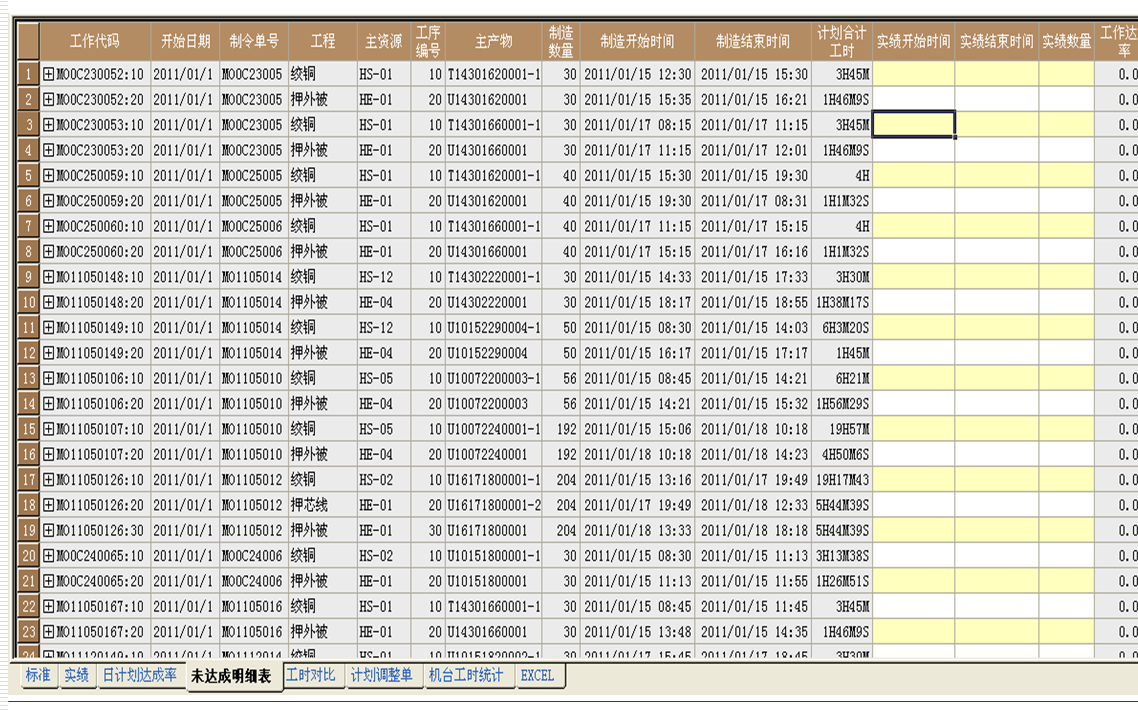This screenshot has height=710, width=1138.
Task: Click the 实绩数量 cell in row 7
Action: (1066, 226)
